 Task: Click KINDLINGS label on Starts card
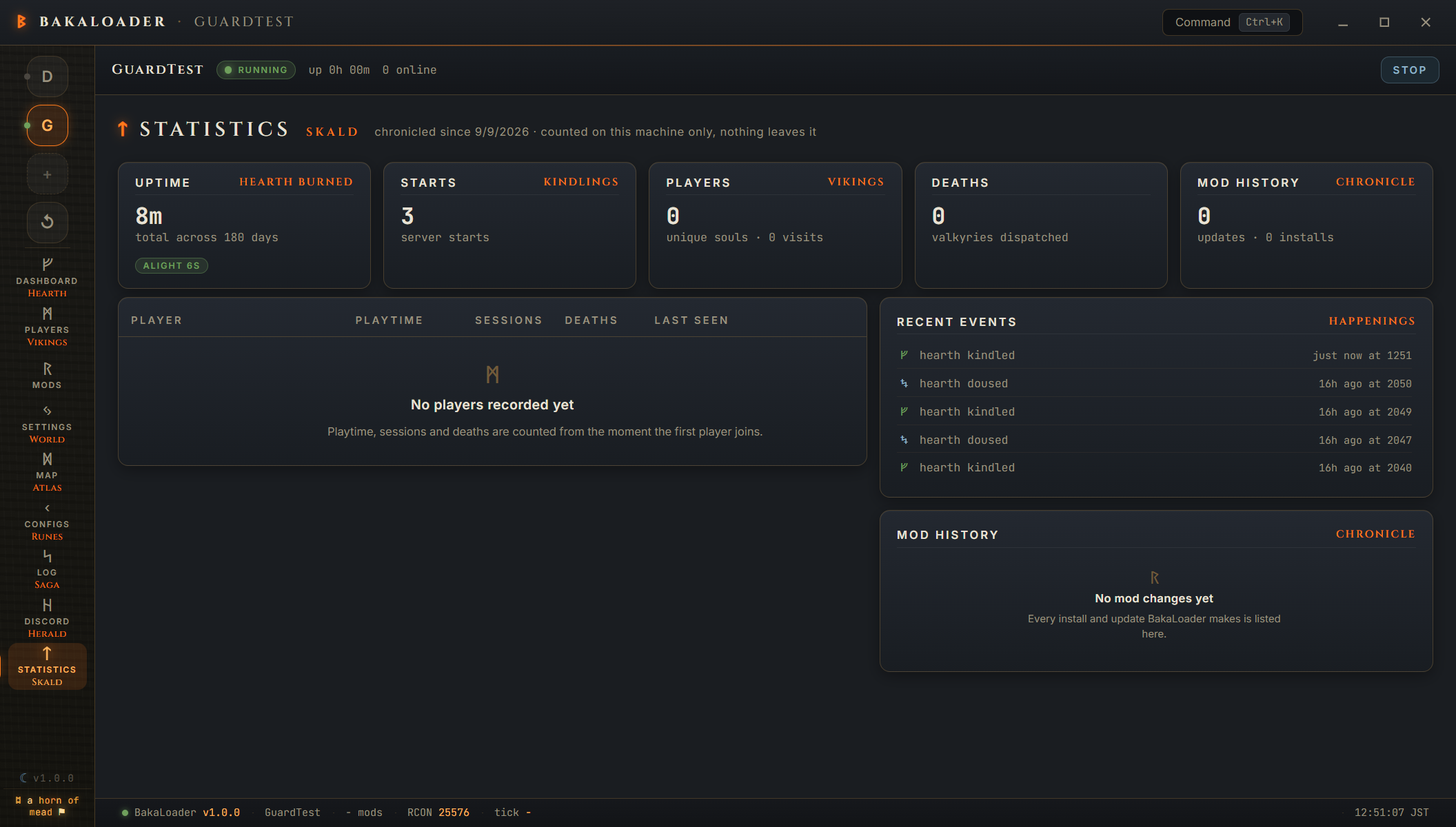pyautogui.click(x=581, y=182)
